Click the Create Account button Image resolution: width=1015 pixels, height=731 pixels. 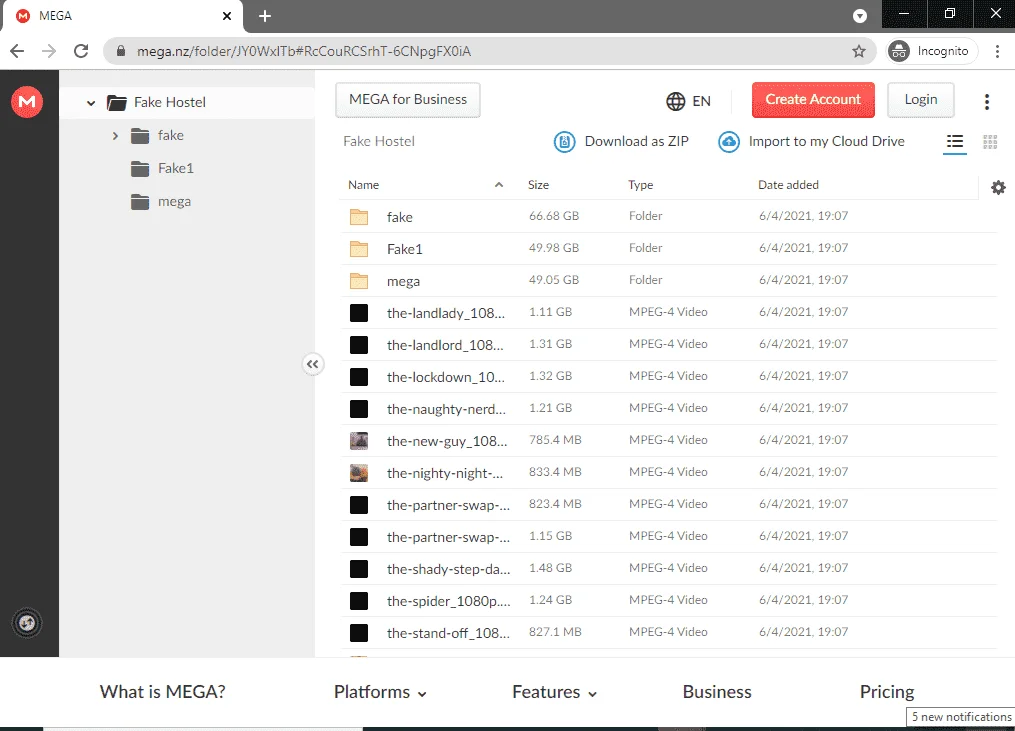coord(813,100)
